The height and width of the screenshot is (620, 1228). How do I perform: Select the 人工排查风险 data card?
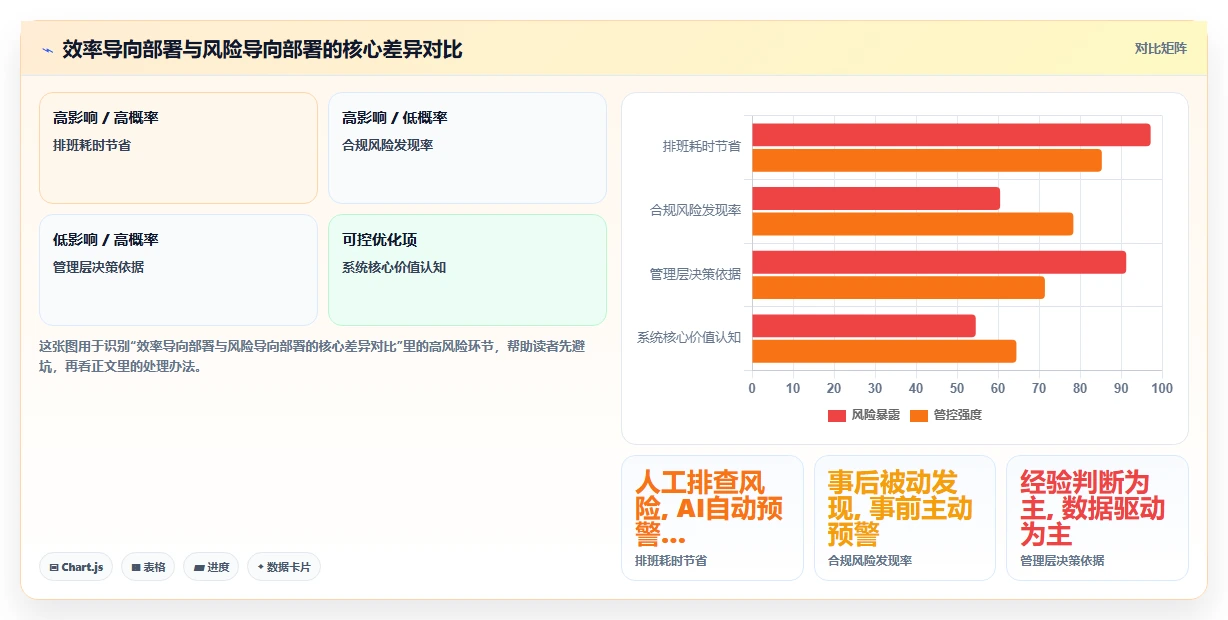pyautogui.click(x=712, y=518)
